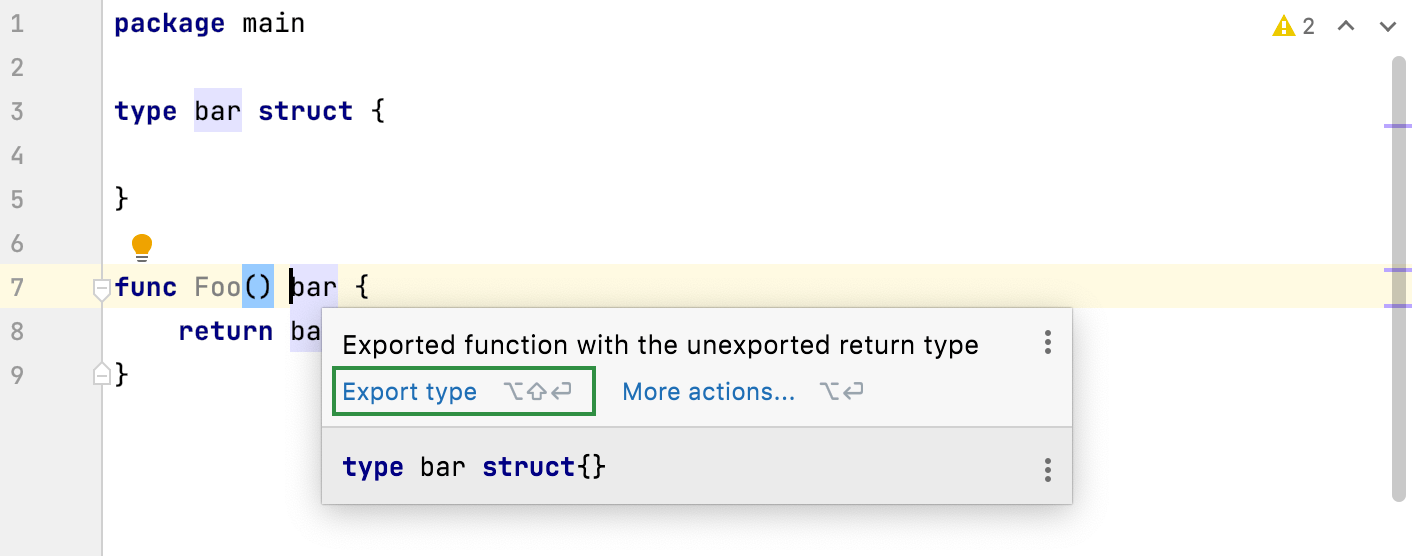Click the type bar struct{} definition preview
1412x556 pixels.
(x=474, y=467)
